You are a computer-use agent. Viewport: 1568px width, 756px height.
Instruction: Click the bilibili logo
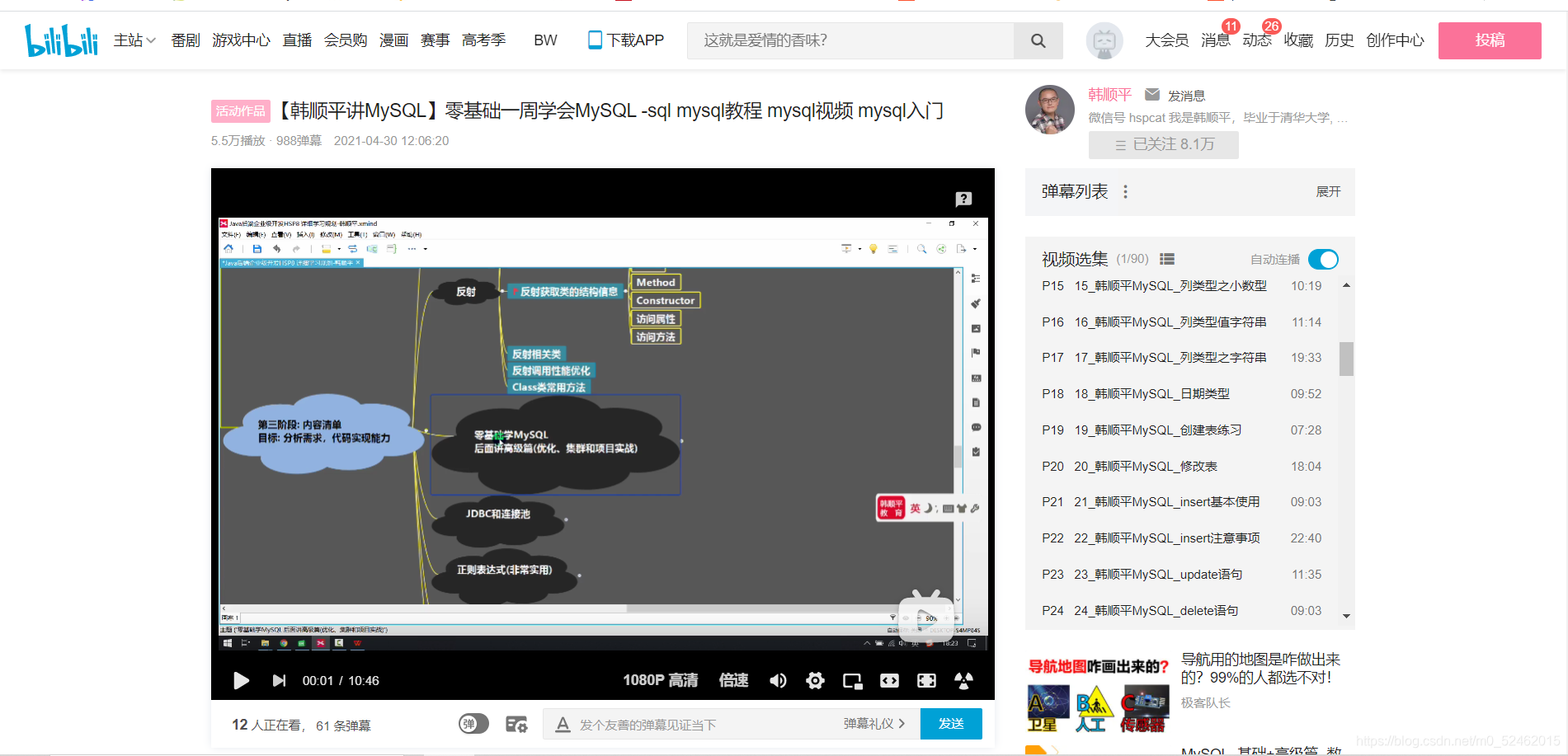pyautogui.click(x=61, y=40)
